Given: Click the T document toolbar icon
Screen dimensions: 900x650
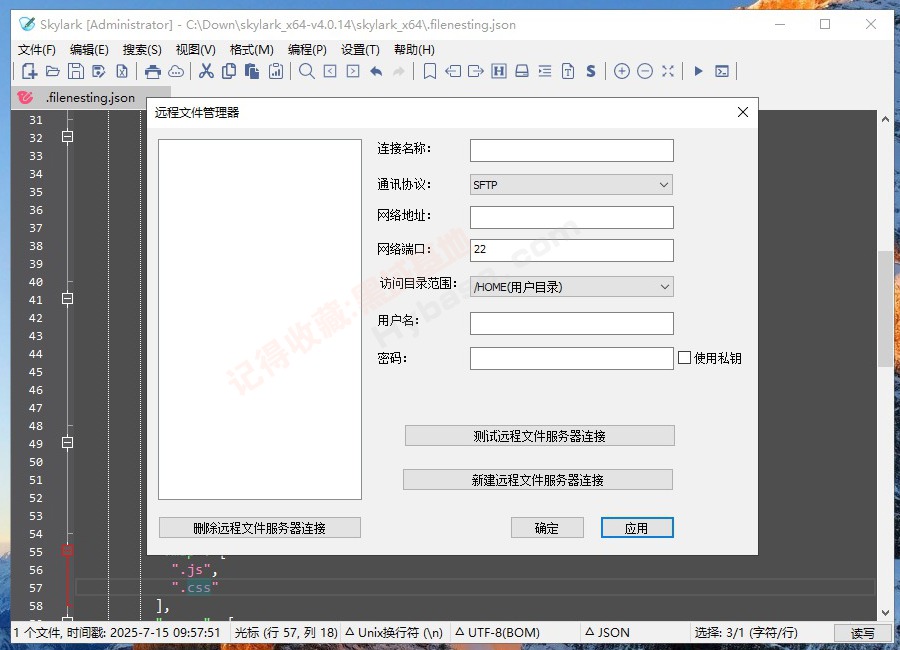Looking at the screenshot, I should coord(568,71).
